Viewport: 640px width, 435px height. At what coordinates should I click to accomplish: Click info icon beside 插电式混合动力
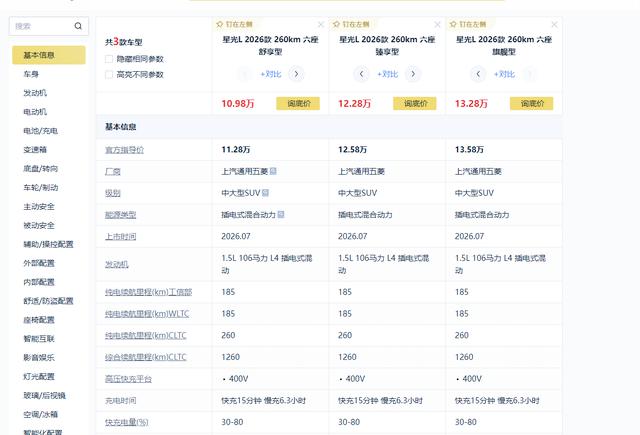[281, 214]
